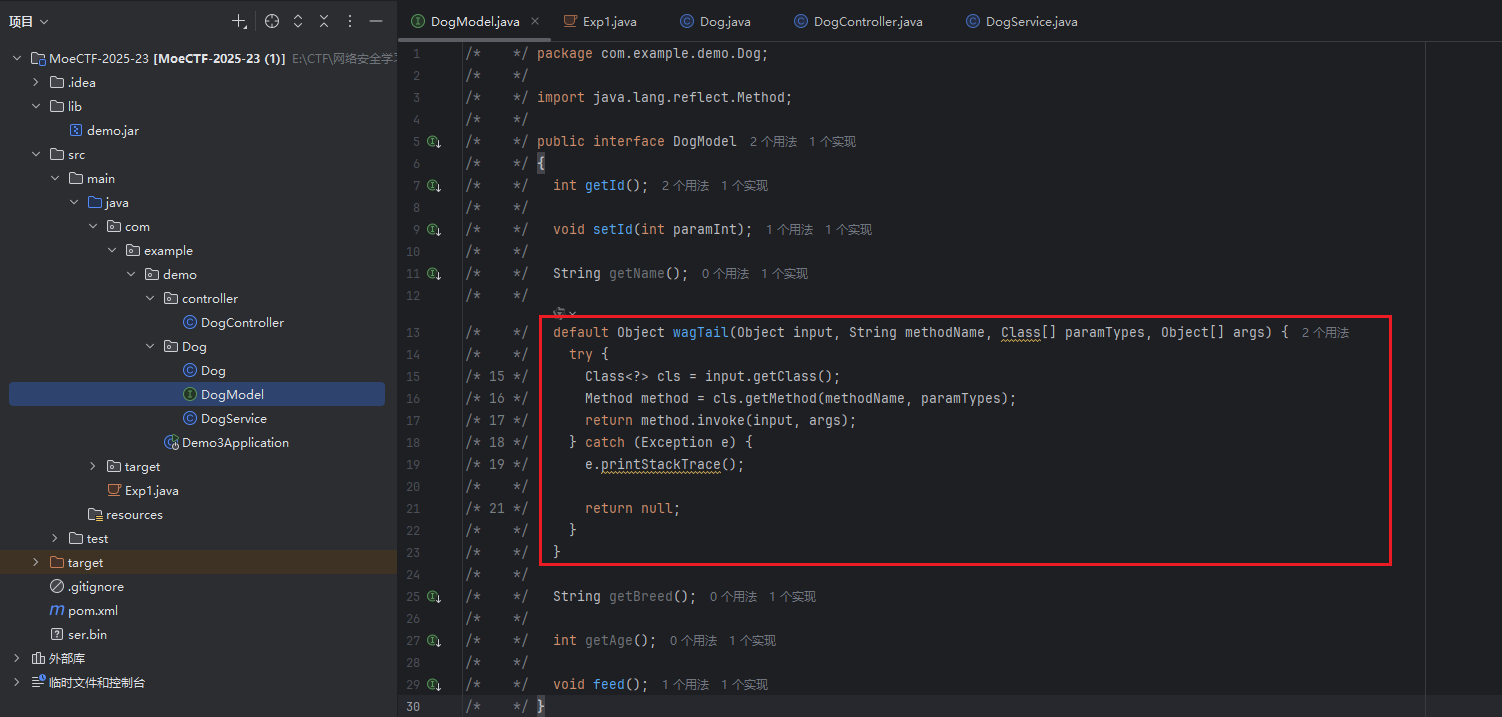Collapse the controller package
Viewport: 1502px width, 717px height.
(150, 299)
